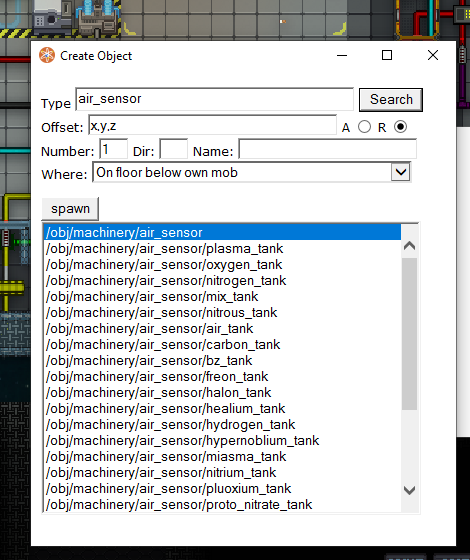Minimize the Create Object window

click(342, 55)
